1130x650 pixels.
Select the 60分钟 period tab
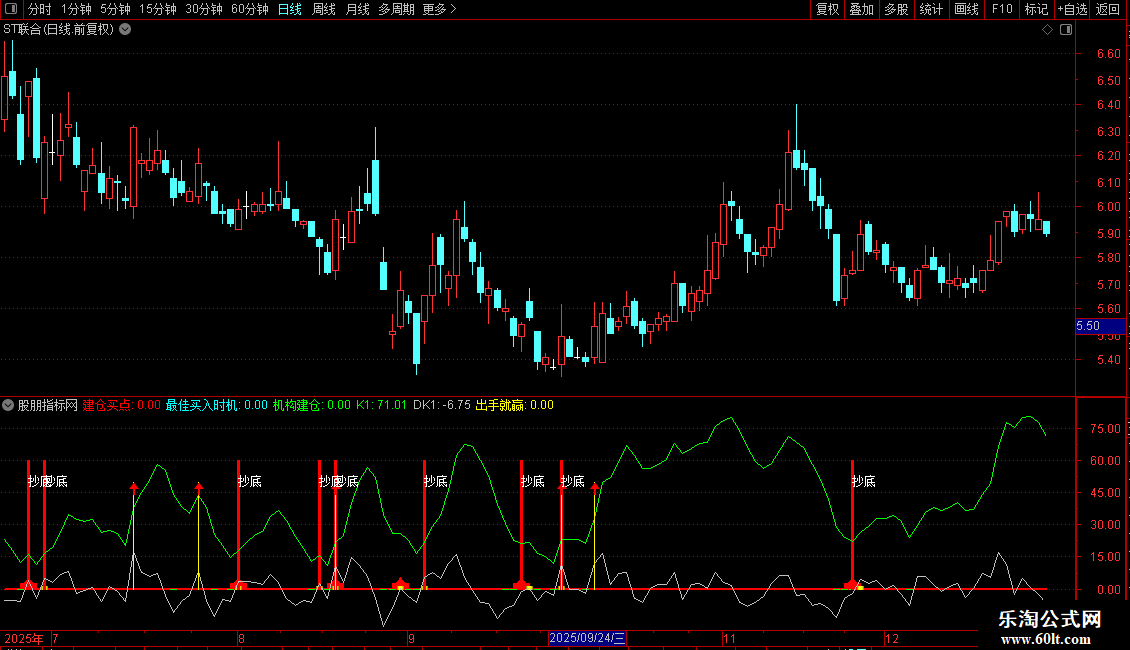point(249,9)
